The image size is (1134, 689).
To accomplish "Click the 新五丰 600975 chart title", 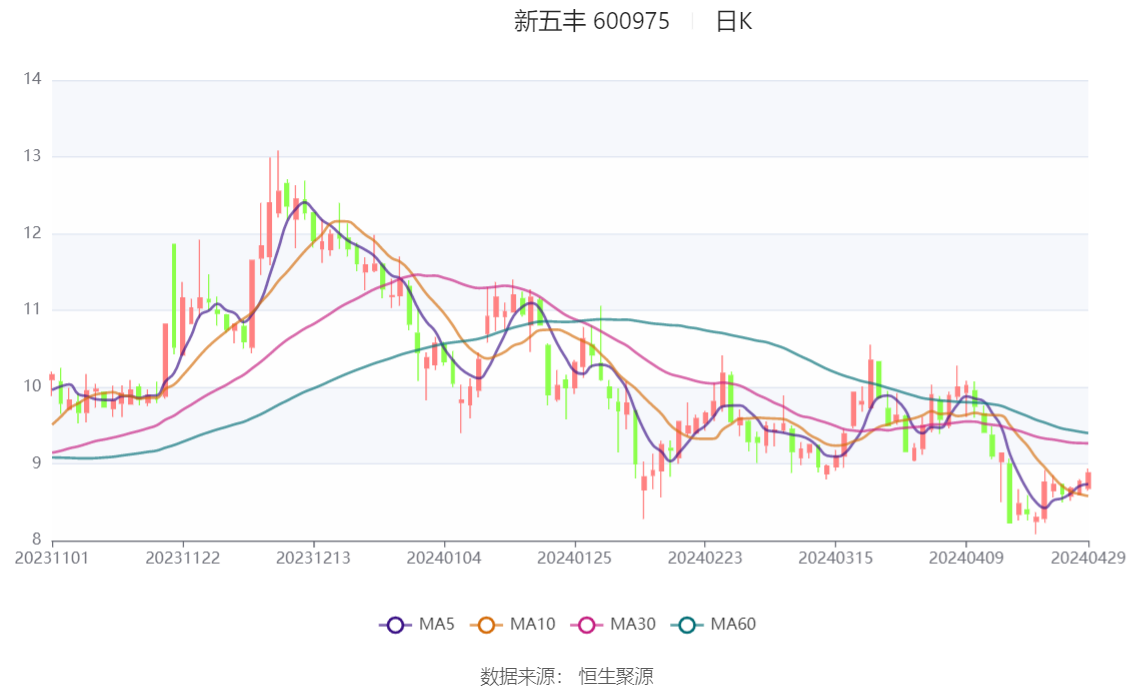I will click(x=592, y=21).
